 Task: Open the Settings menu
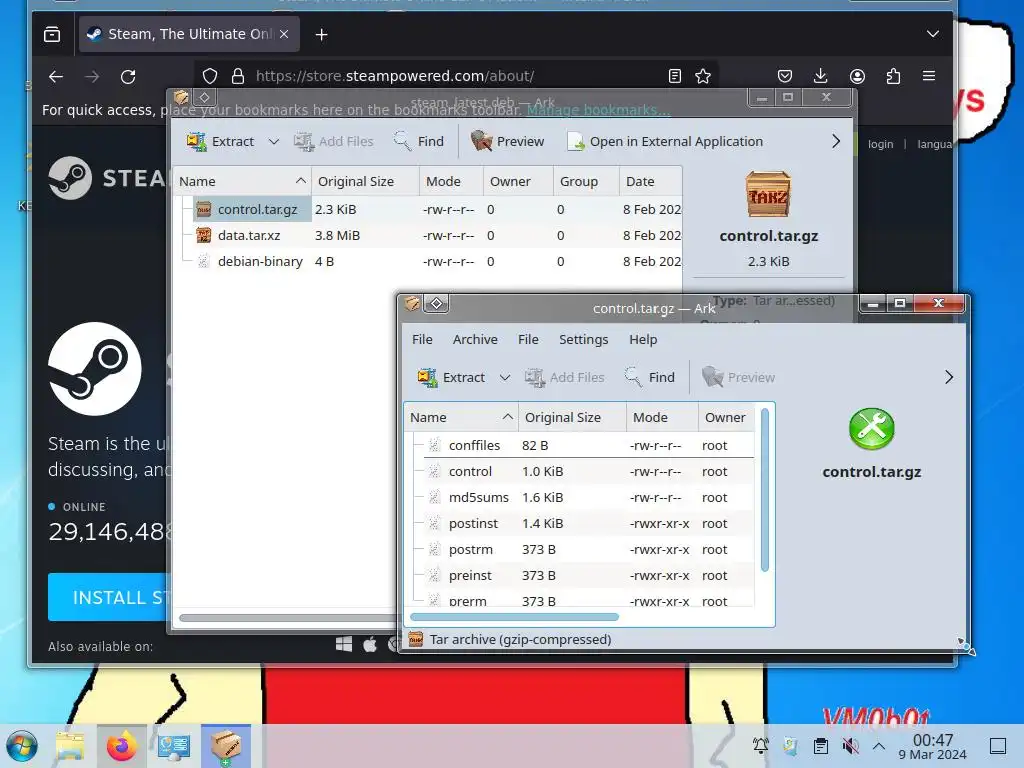pyautogui.click(x=583, y=340)
